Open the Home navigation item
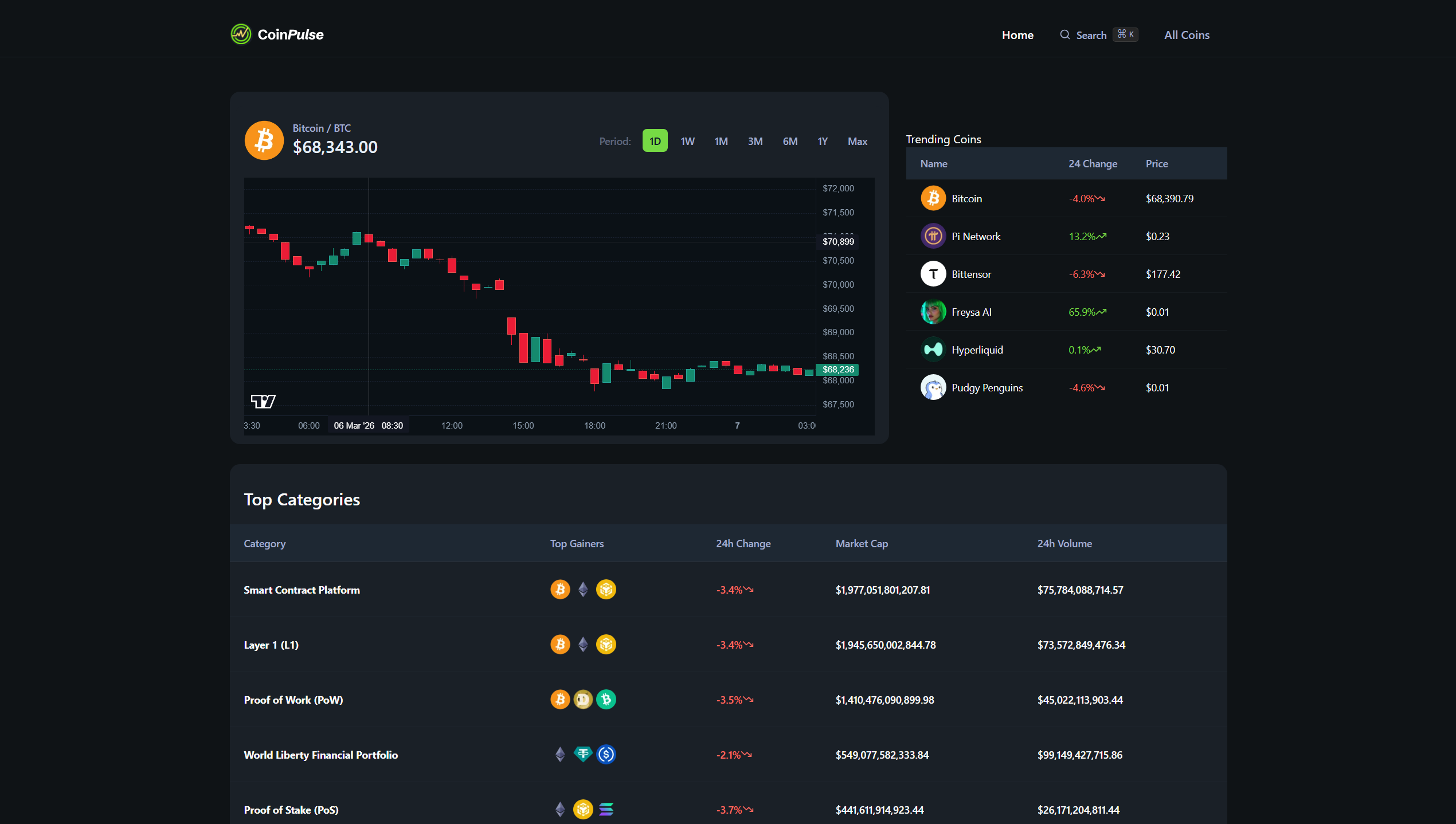The width and height of the screenshot is (1456, 824). click(x=1017, y=34)
